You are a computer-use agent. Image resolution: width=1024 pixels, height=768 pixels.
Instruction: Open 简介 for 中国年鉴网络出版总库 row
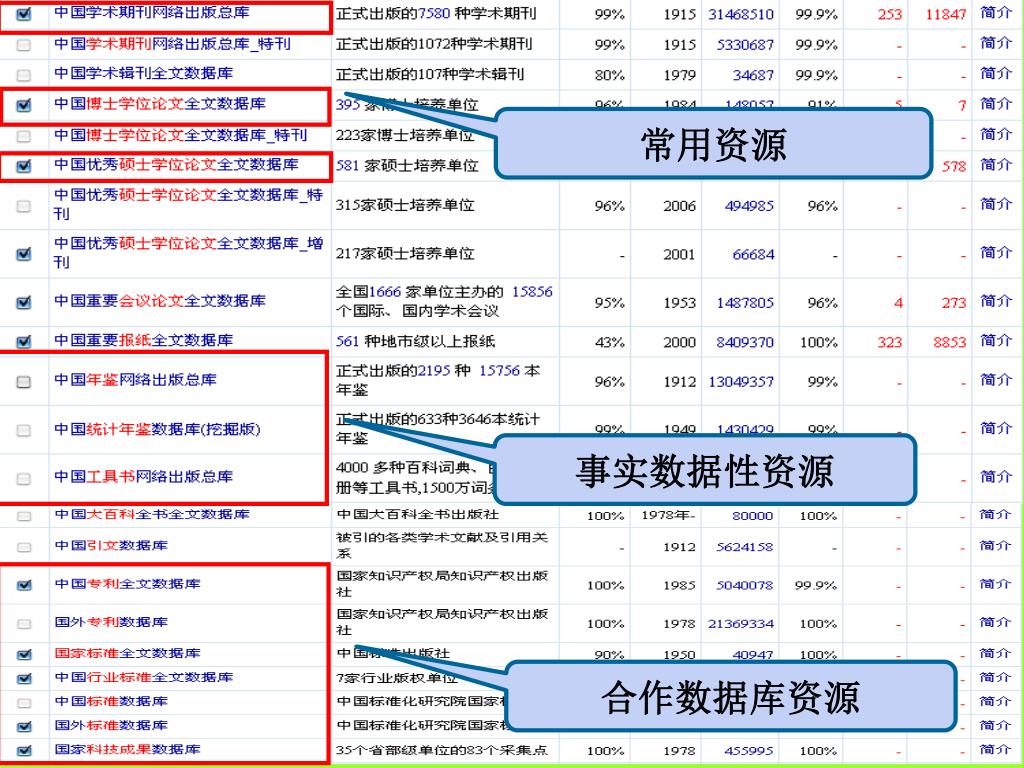tap(996, 379)
